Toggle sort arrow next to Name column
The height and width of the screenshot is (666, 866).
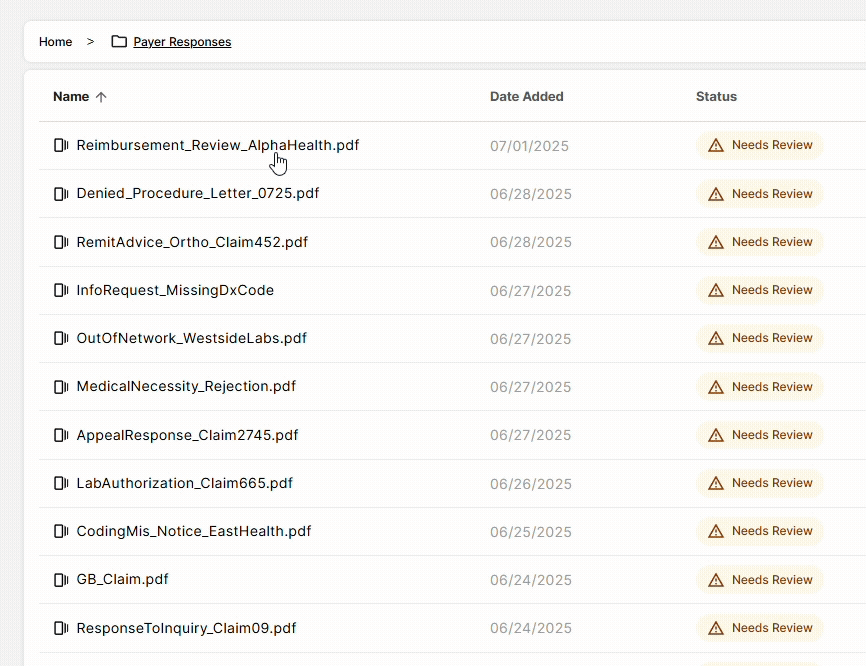[100, 97]
